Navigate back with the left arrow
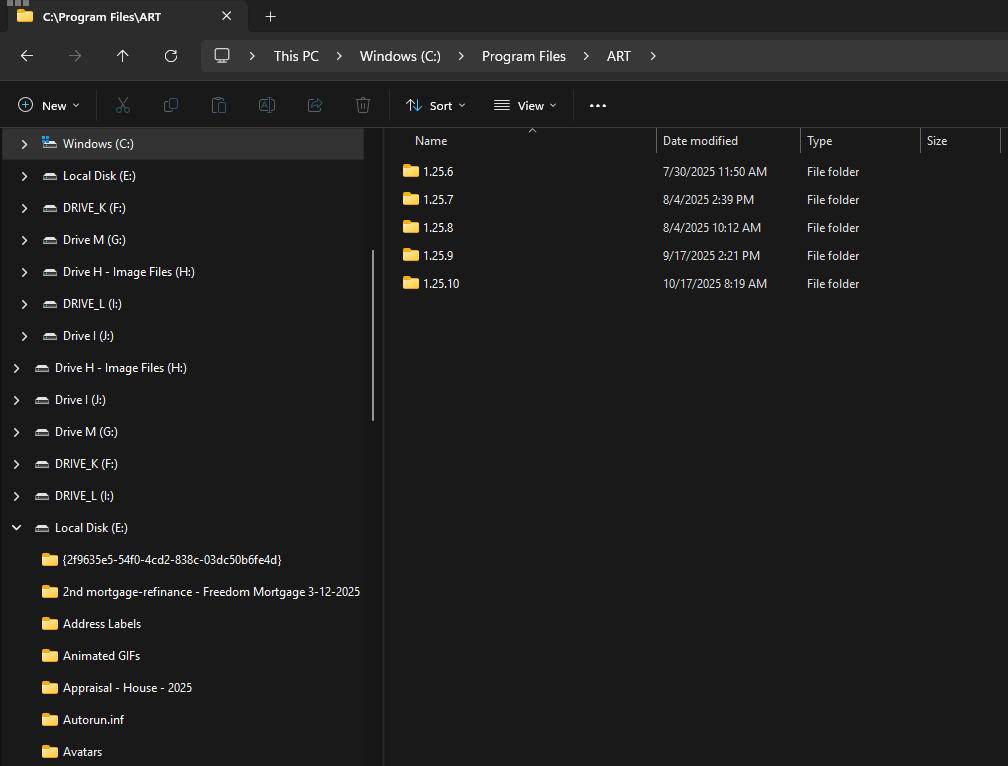The width and height of the screenshot is (1008, 766). click(27, 56)
